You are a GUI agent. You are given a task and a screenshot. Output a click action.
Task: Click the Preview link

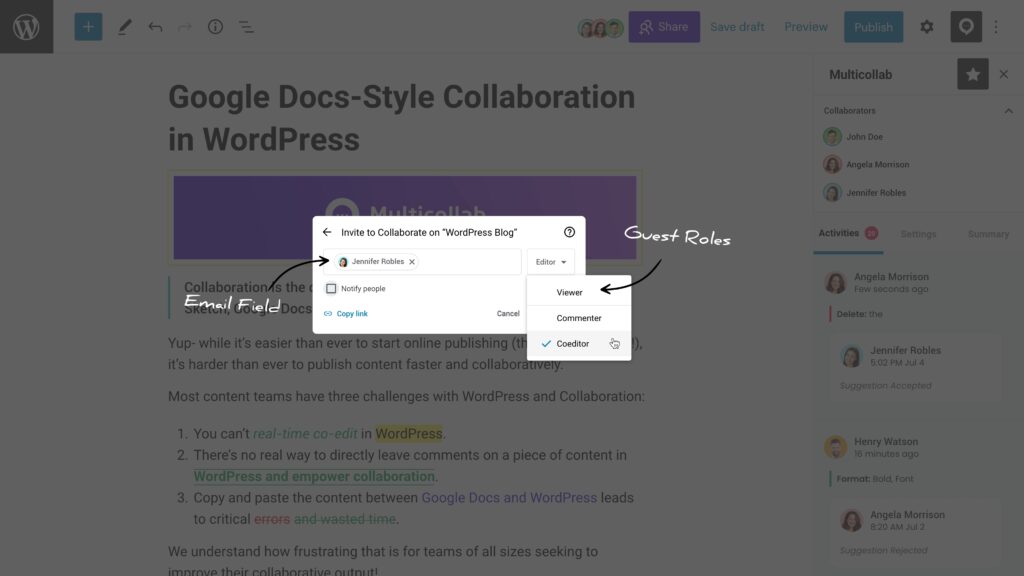pyautogui.click(x=806, y=27)
